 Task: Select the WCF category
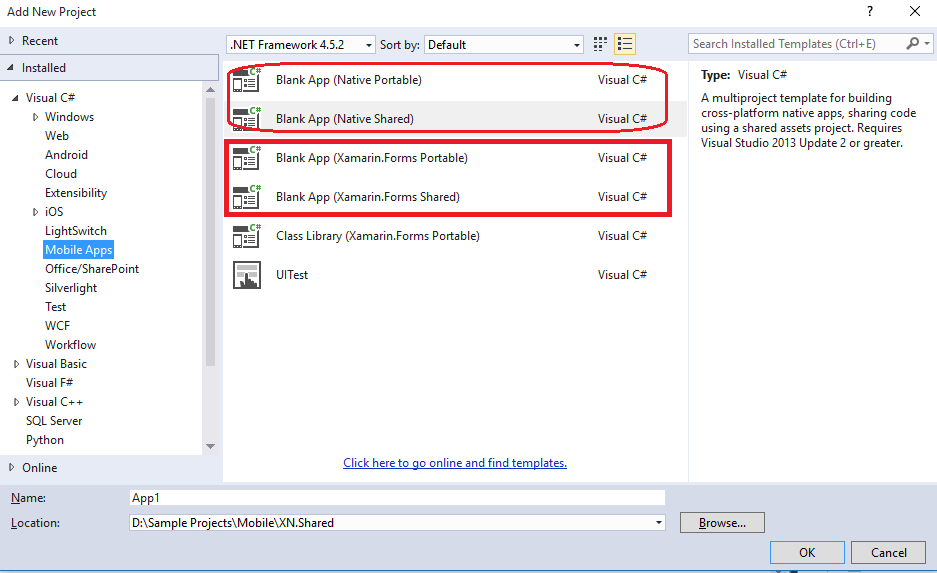(57, 326)
